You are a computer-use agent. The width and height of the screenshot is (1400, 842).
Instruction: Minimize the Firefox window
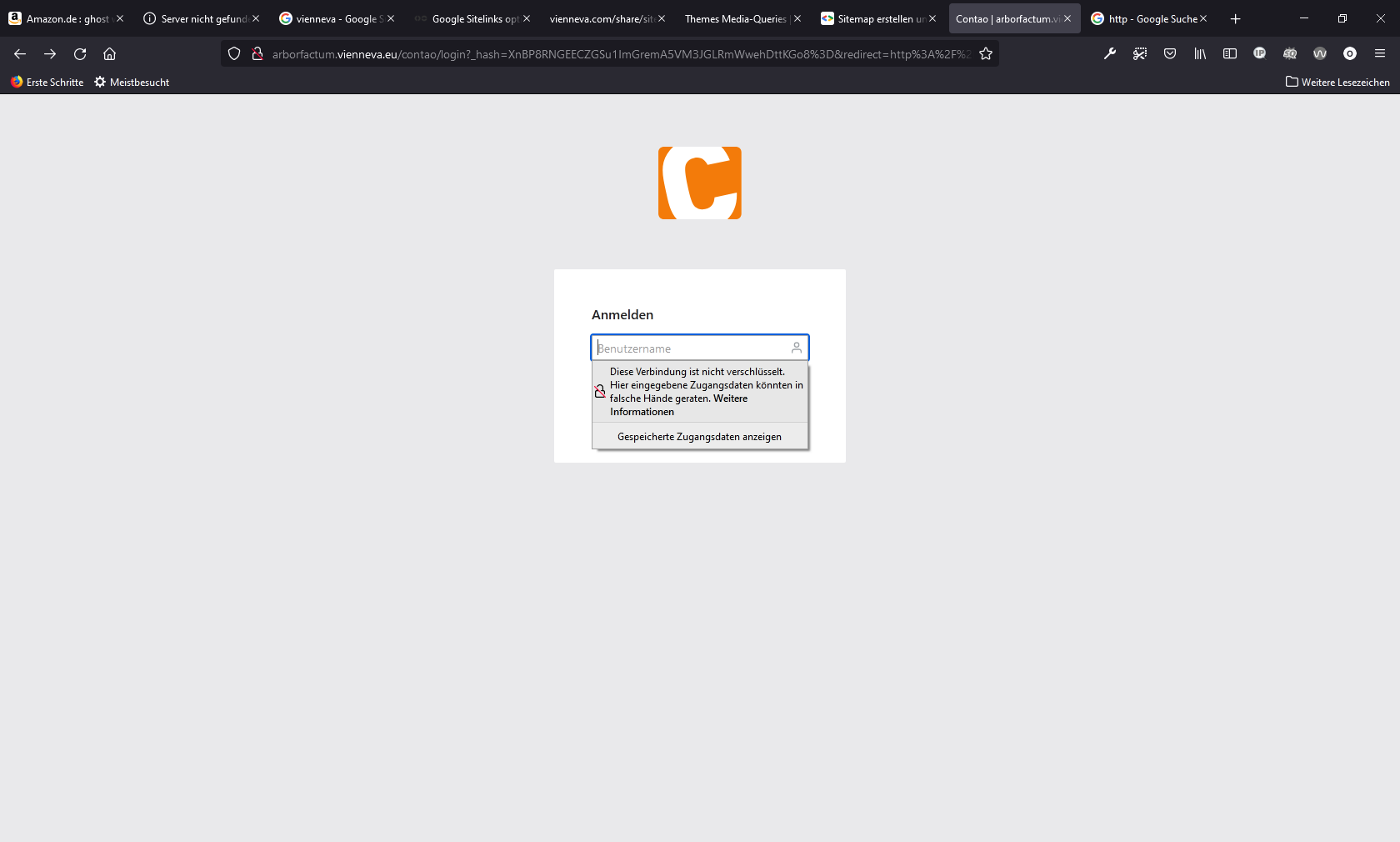[1304, 18]
